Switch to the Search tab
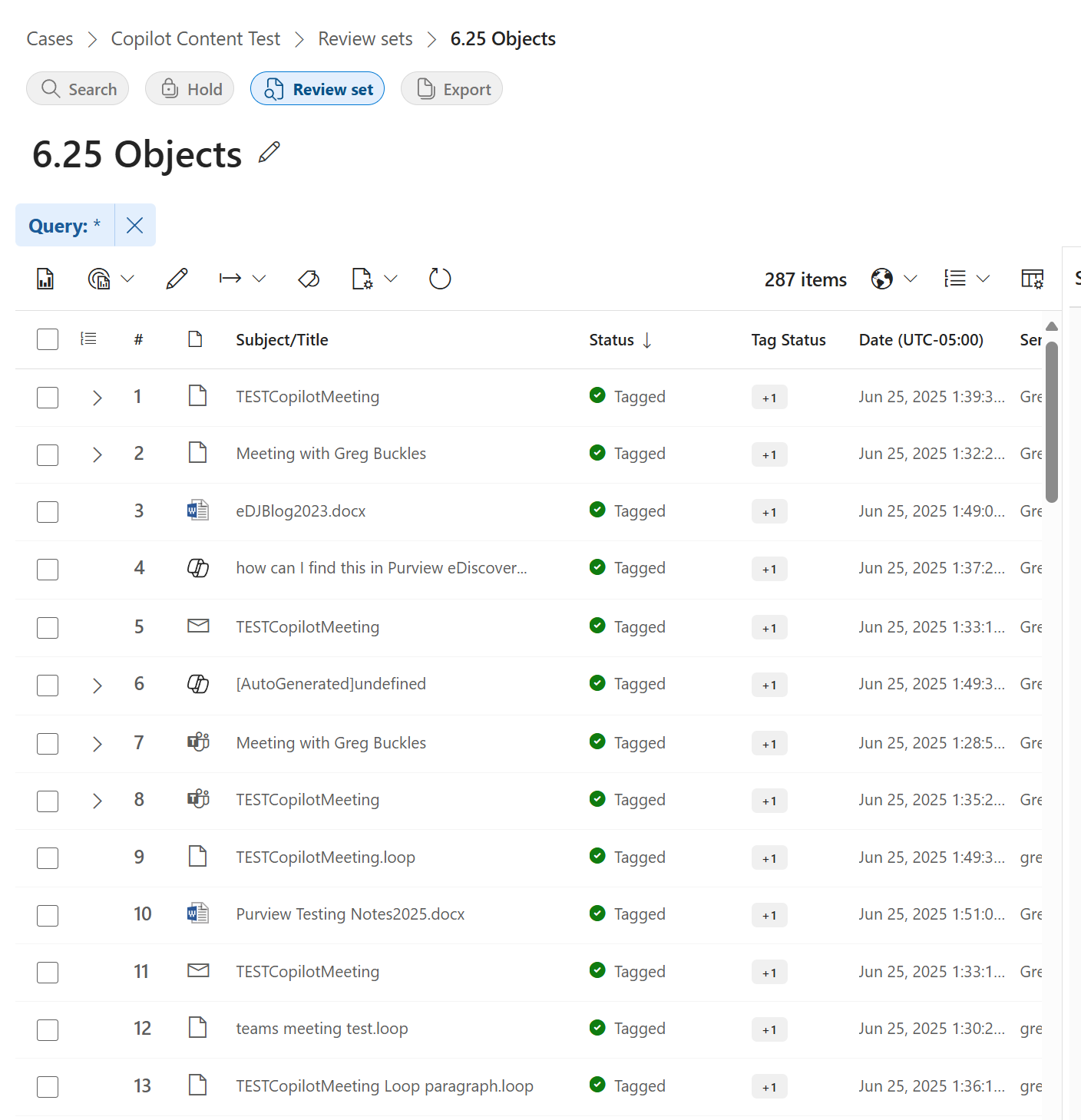1081x1120 pixels. [x=78, y=88]
